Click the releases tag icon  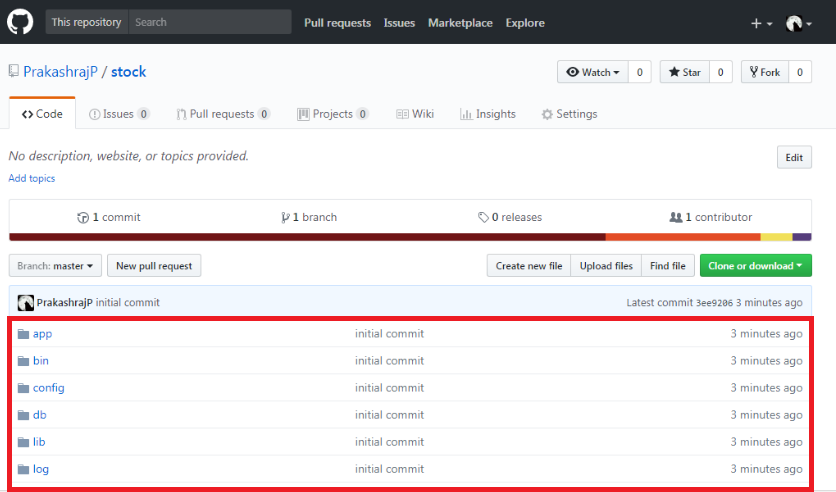point(483,218)
